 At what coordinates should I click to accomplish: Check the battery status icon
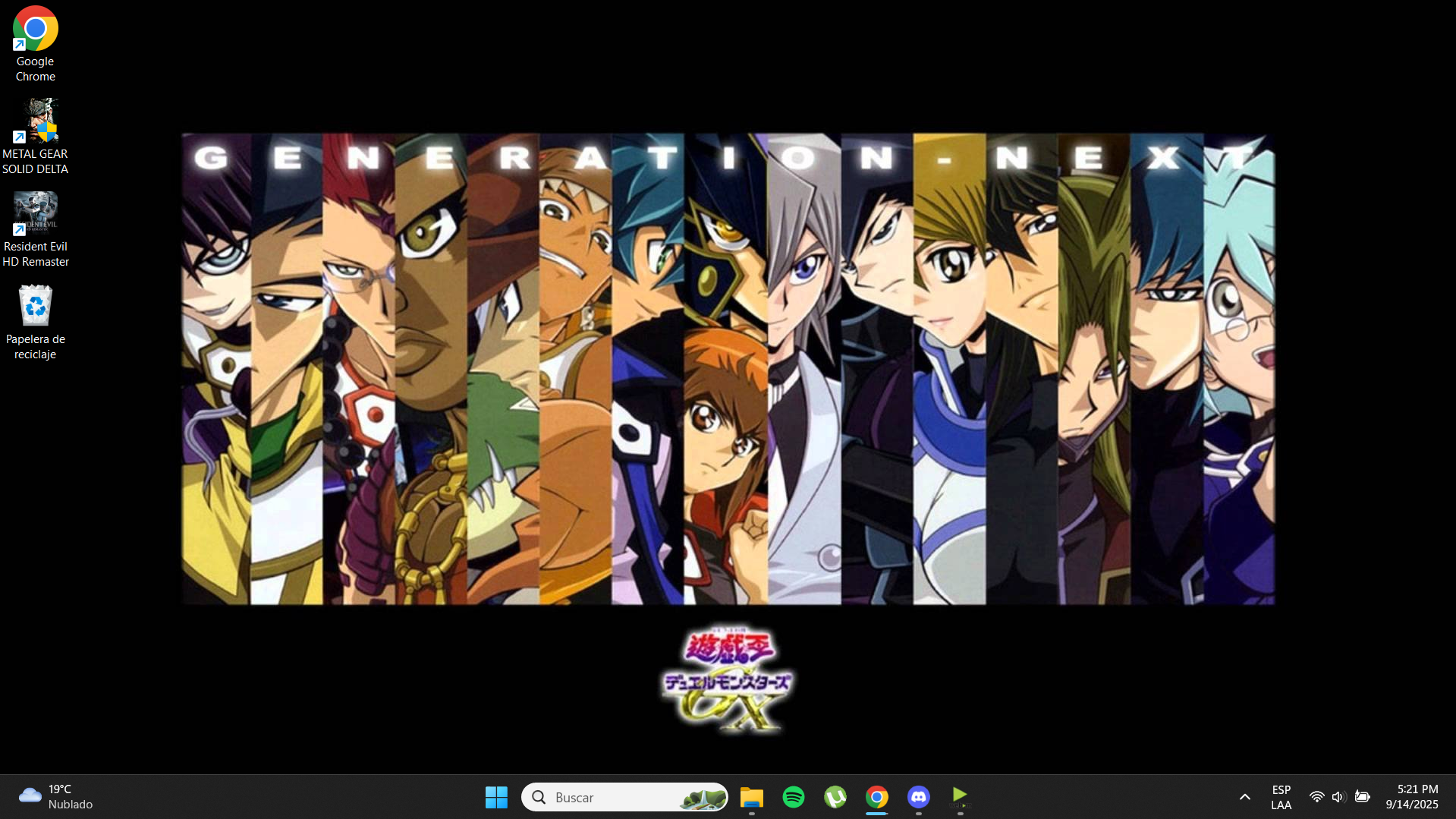tap(1363, 797)
